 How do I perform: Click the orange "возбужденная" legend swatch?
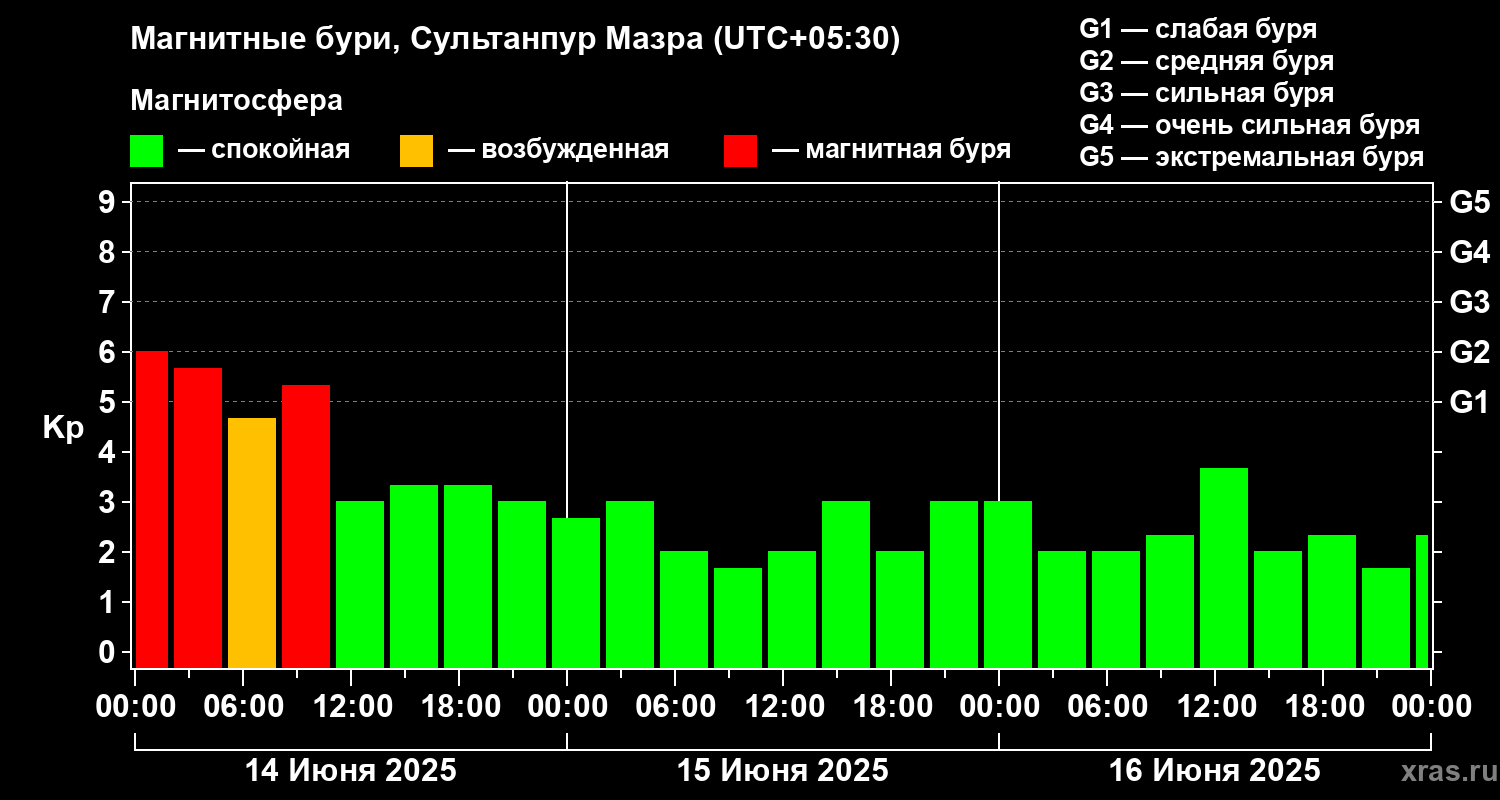coord(416,151)
